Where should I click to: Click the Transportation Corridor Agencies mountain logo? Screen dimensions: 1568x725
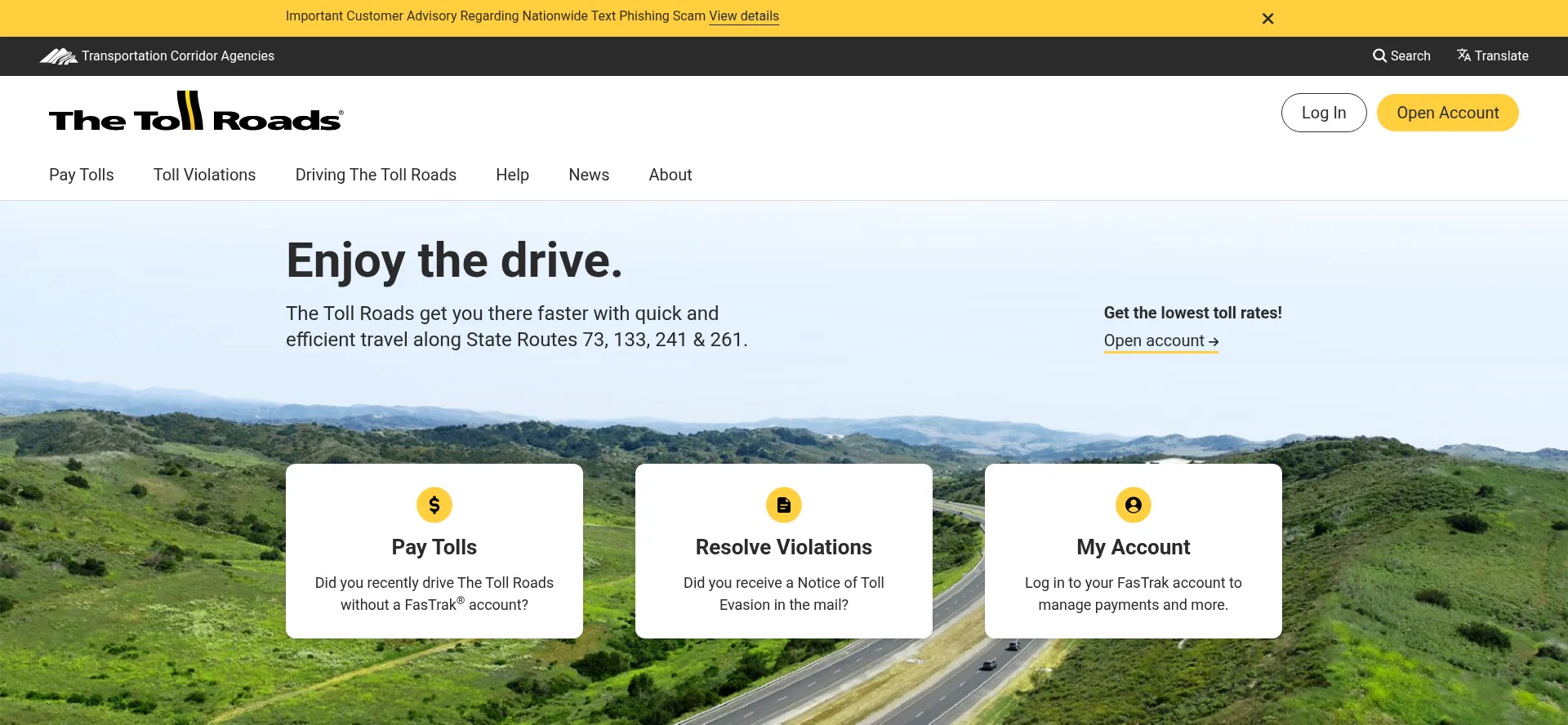[58, 56]
